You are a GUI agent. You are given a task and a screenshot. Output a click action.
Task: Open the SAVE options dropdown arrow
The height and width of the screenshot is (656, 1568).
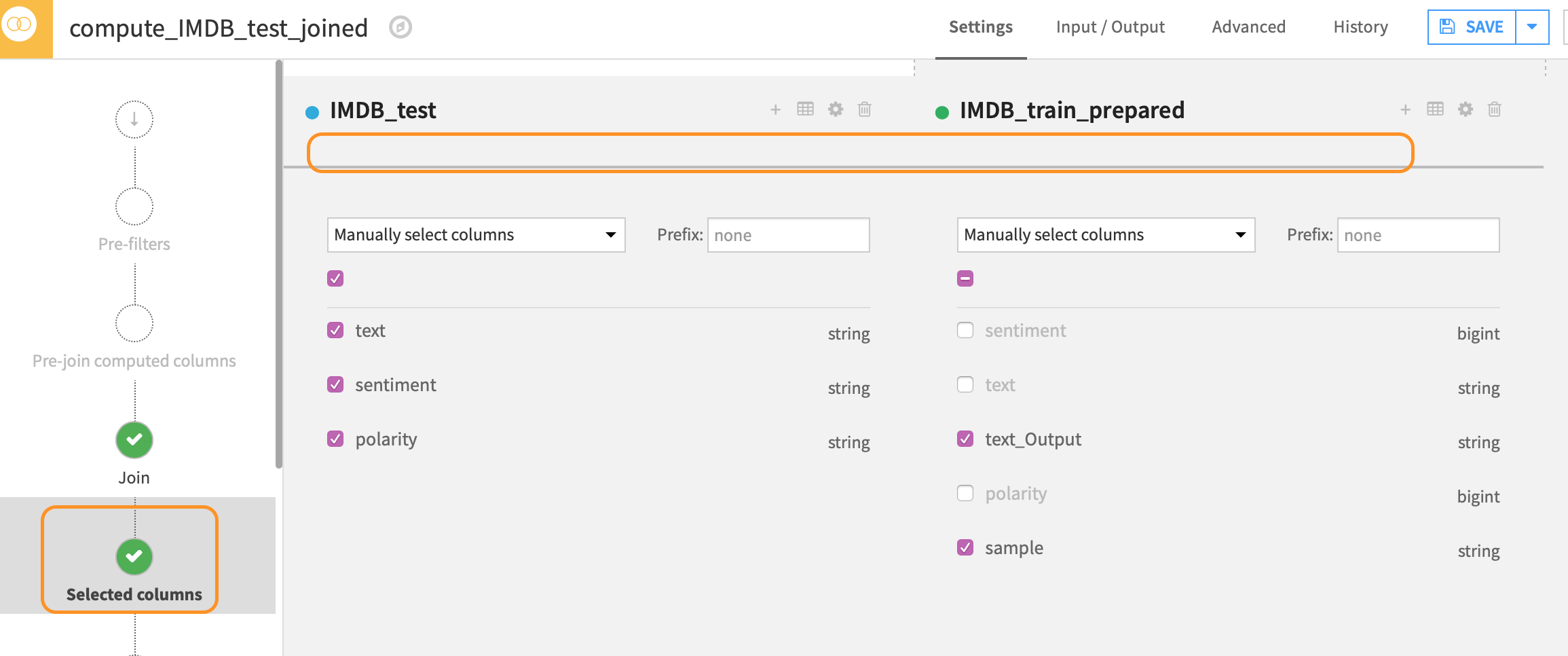[x=1532, y=26]
